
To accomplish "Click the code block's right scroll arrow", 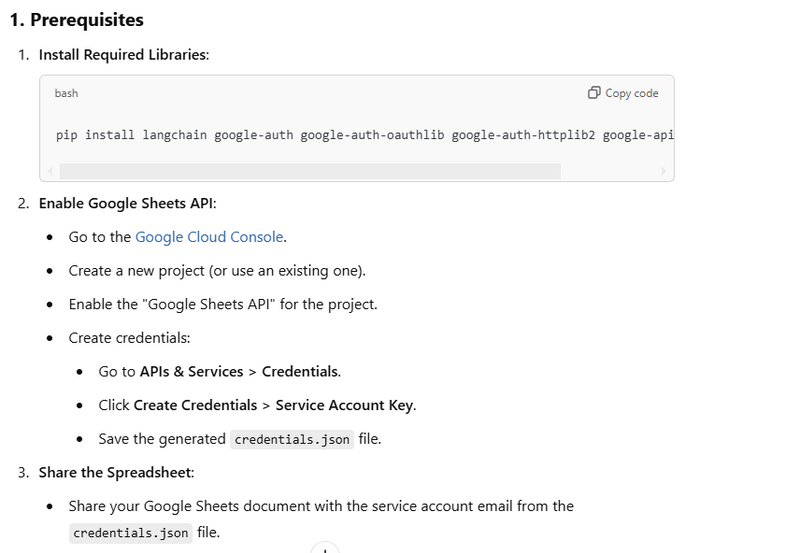I will [664, 171].
